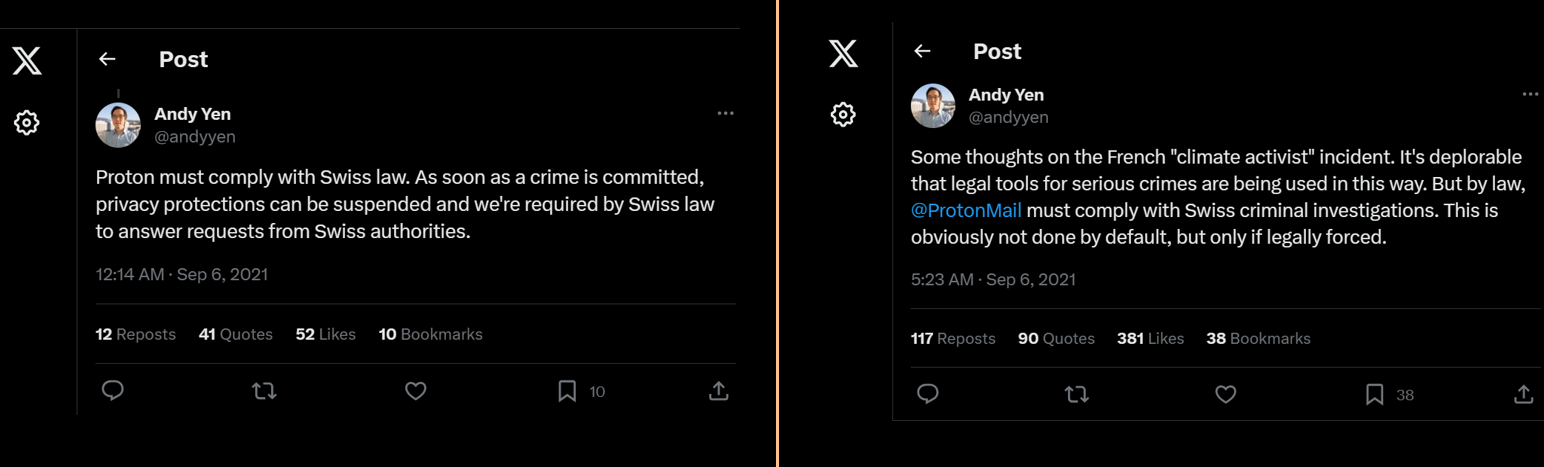Click the @ProtonMail mention link

point(966,211)
